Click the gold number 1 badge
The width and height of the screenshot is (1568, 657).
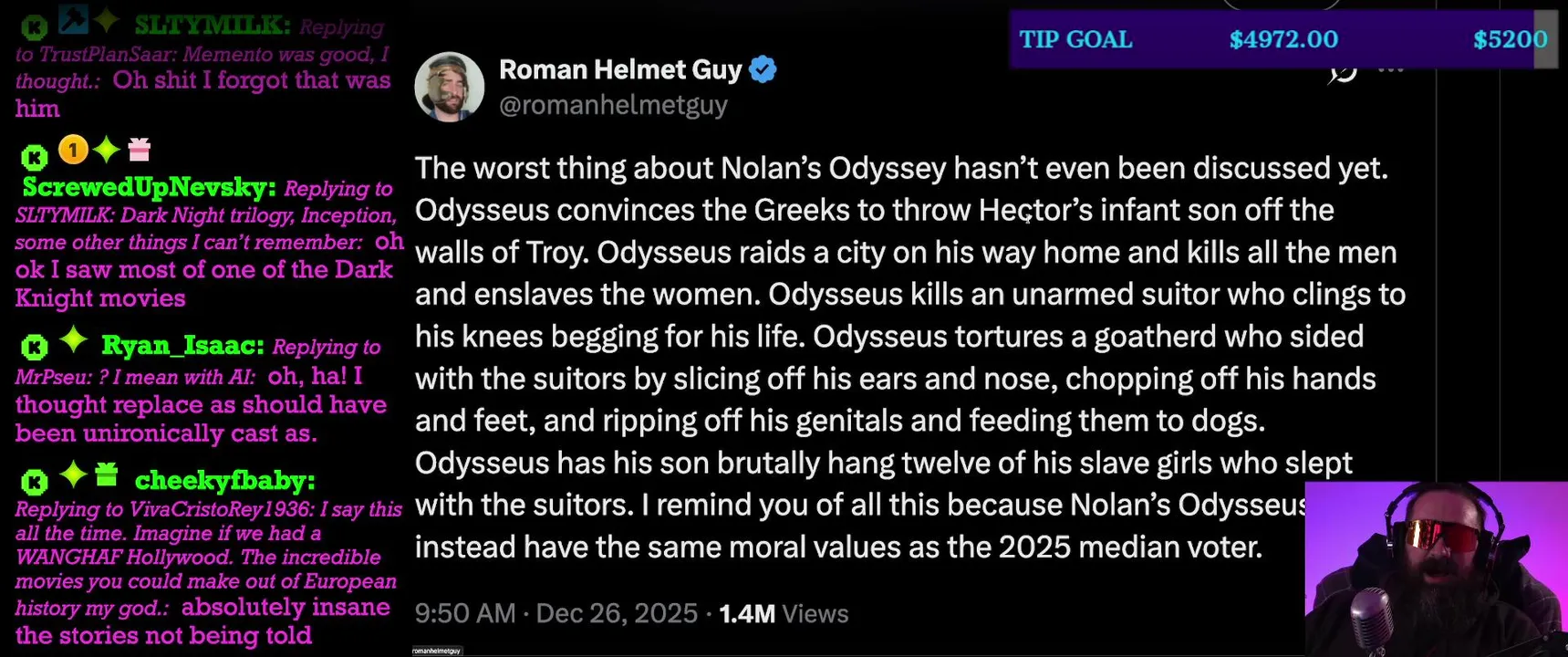[x=73, y=149]
